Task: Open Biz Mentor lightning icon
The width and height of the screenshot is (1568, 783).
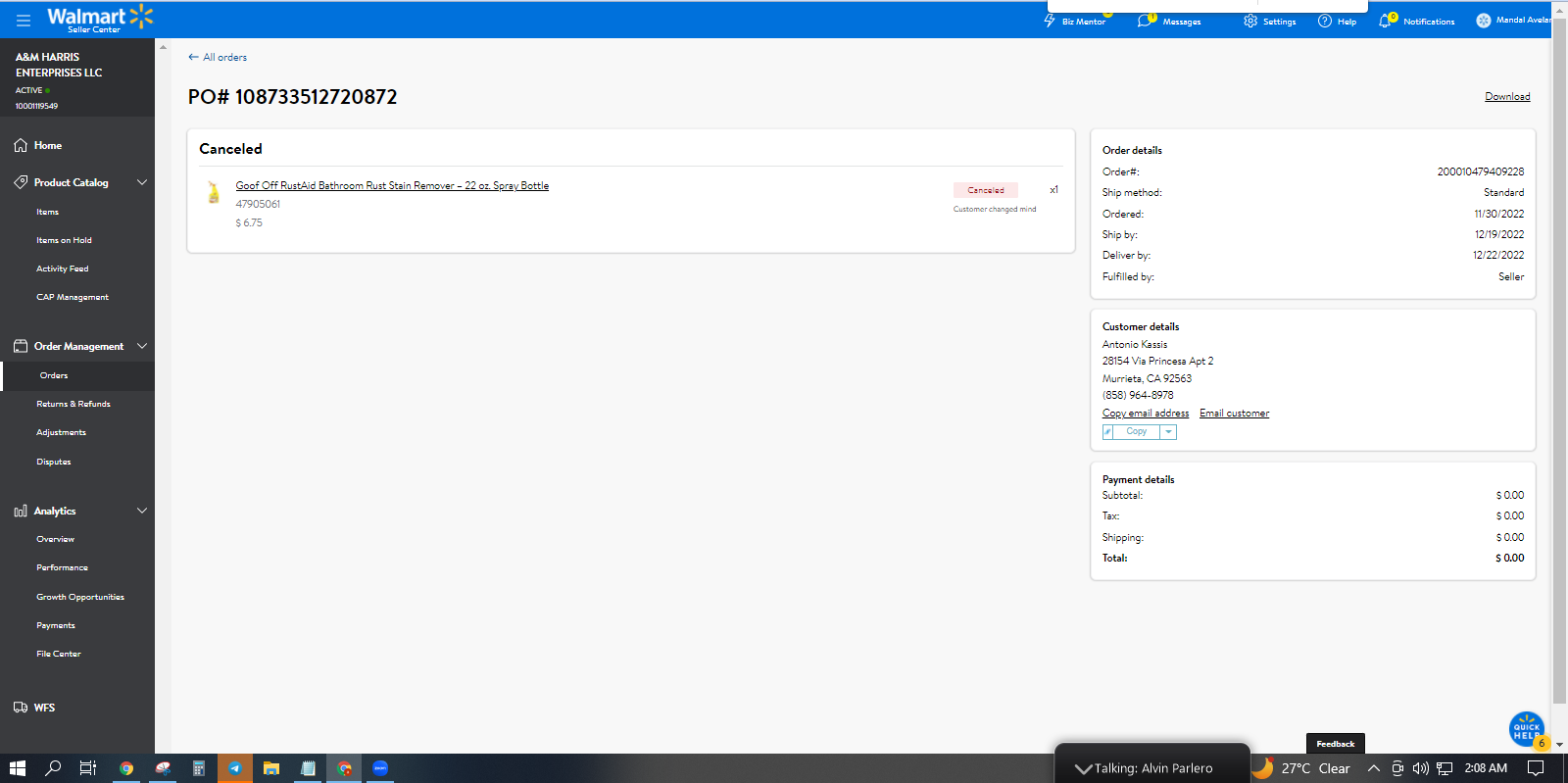Action: click(x=1050, y=21)
